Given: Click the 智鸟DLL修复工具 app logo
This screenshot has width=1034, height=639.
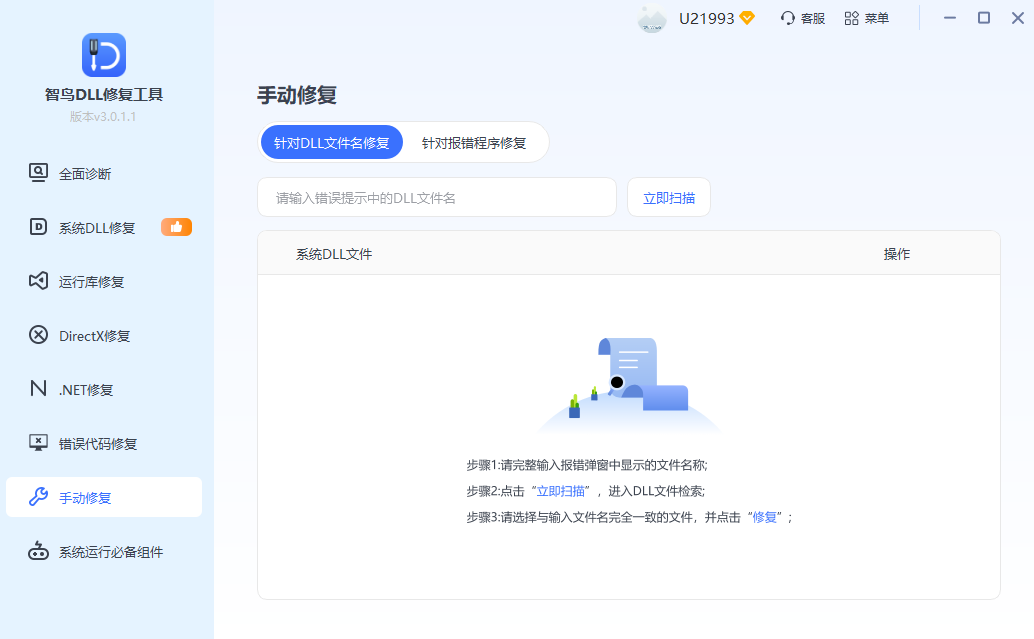Looking at the screenshot, I should [104, 55].
